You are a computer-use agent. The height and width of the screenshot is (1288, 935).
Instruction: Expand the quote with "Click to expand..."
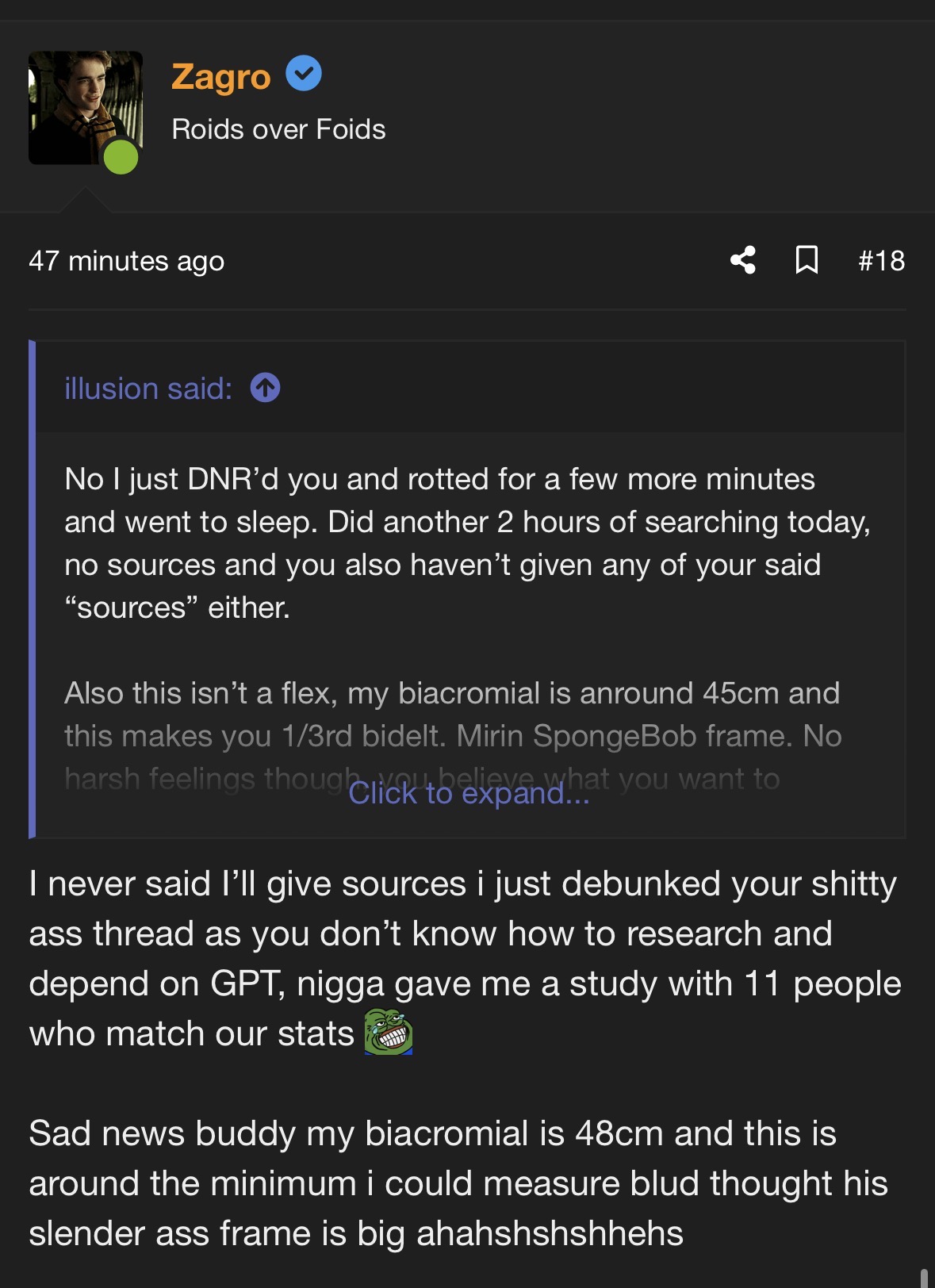[x=469, y=793]
